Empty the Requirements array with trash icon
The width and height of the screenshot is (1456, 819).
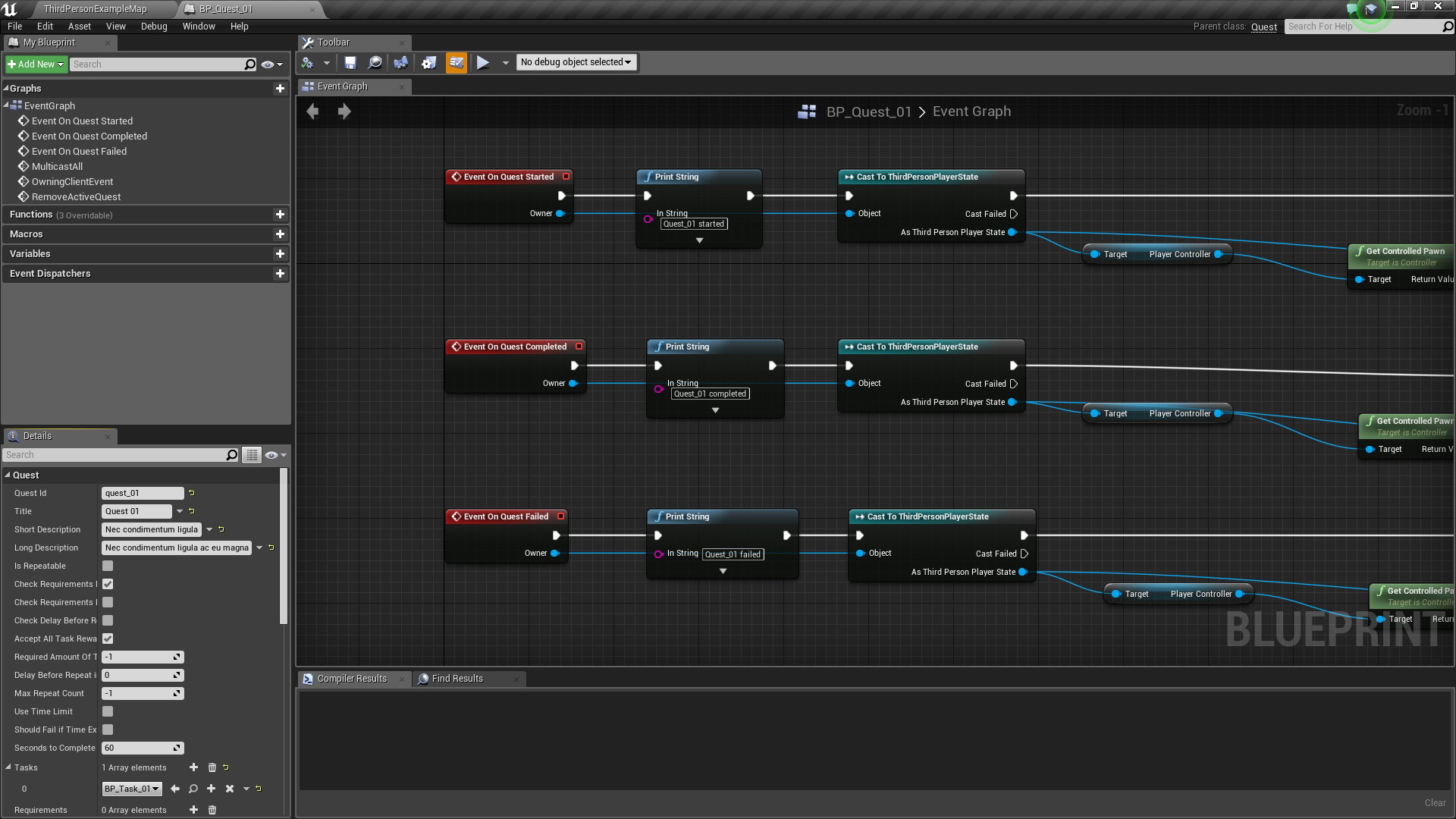pos(212,810)
